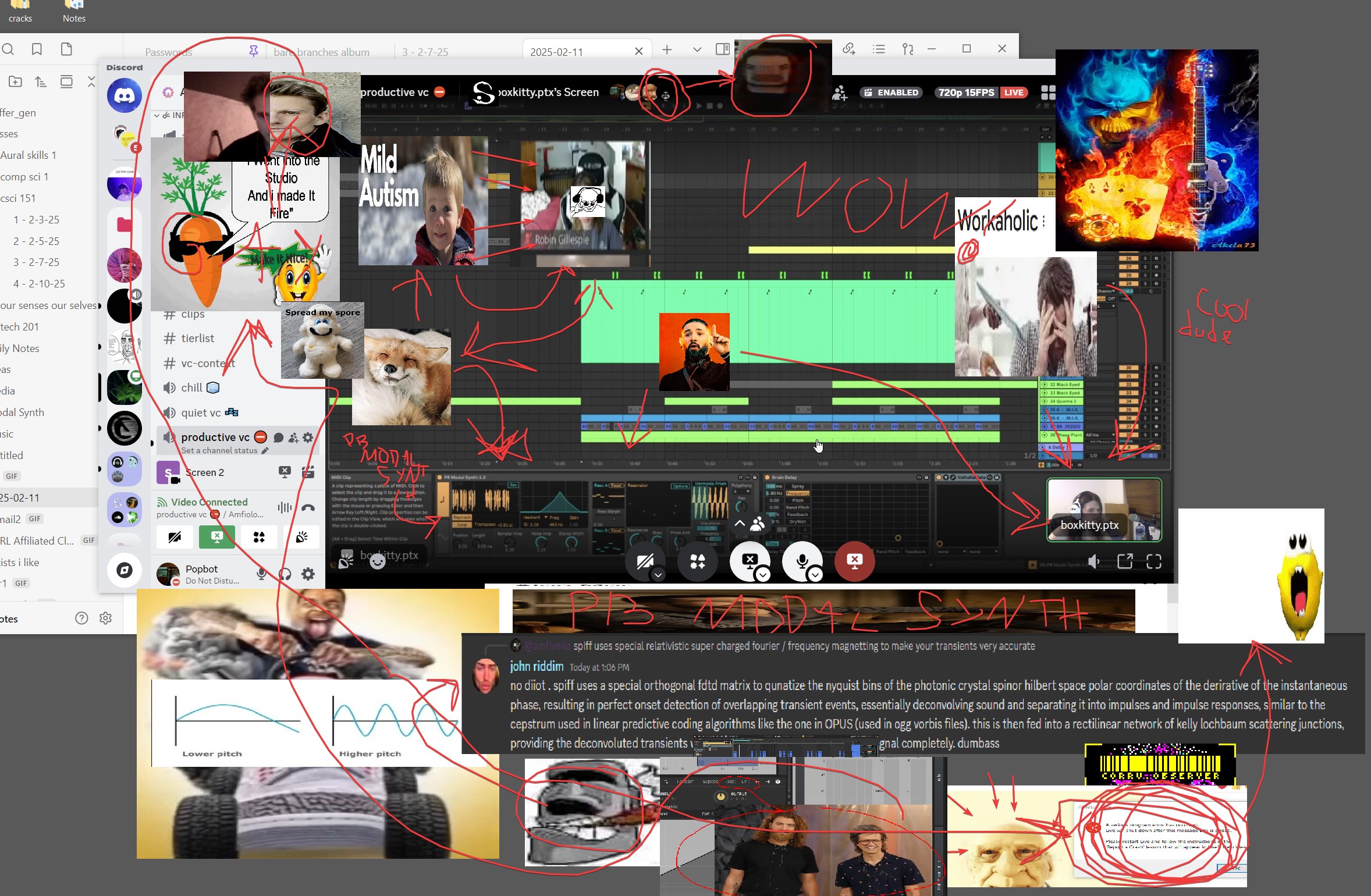Open noise suppression waveform icon
This screenshot has width=1371, height=896.
[285, 508]
